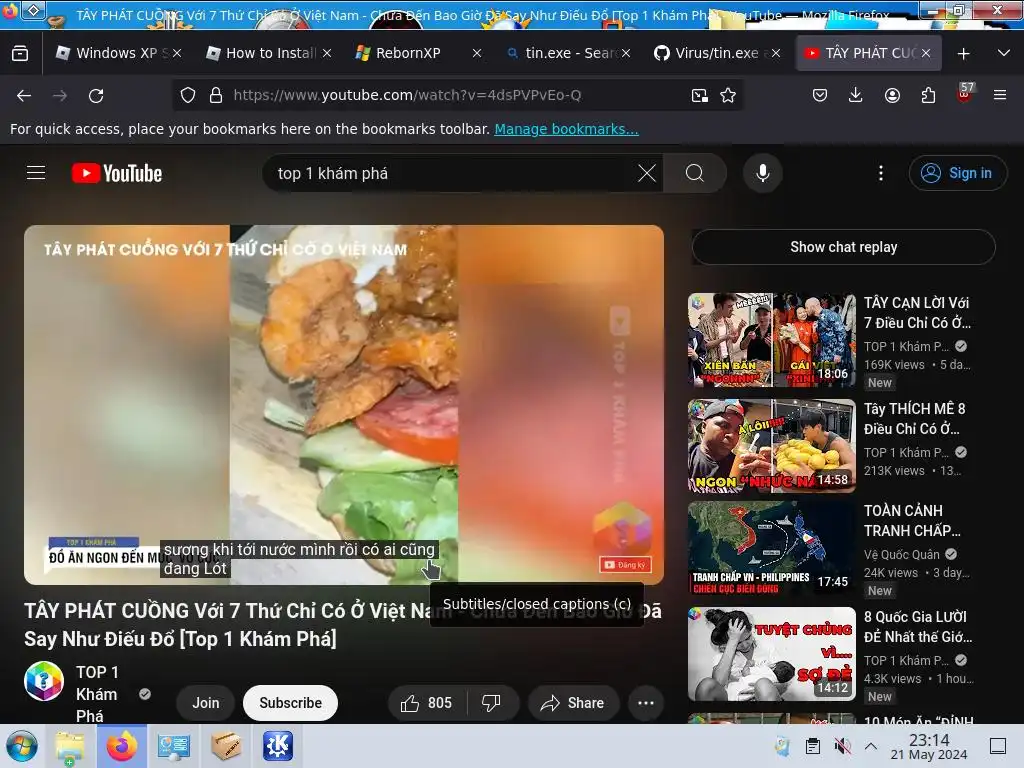Open Firefox downloads panel
The height and width of the screenshot is (768, 1024).
[856, 95]
